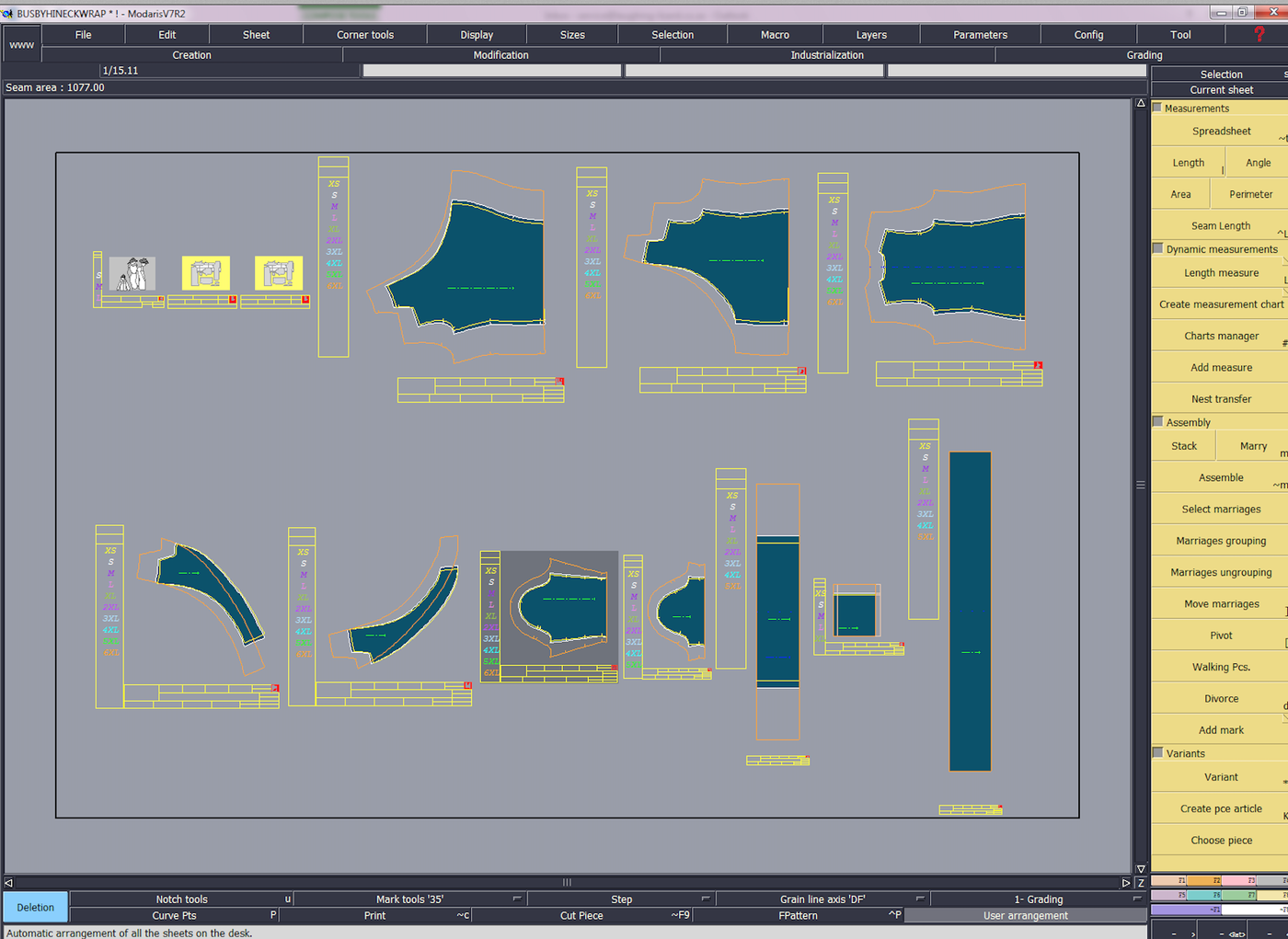This screenshot has width=1288, height=939.
Task: Click the Seam Length button
Action: [x=1220, y=226]
